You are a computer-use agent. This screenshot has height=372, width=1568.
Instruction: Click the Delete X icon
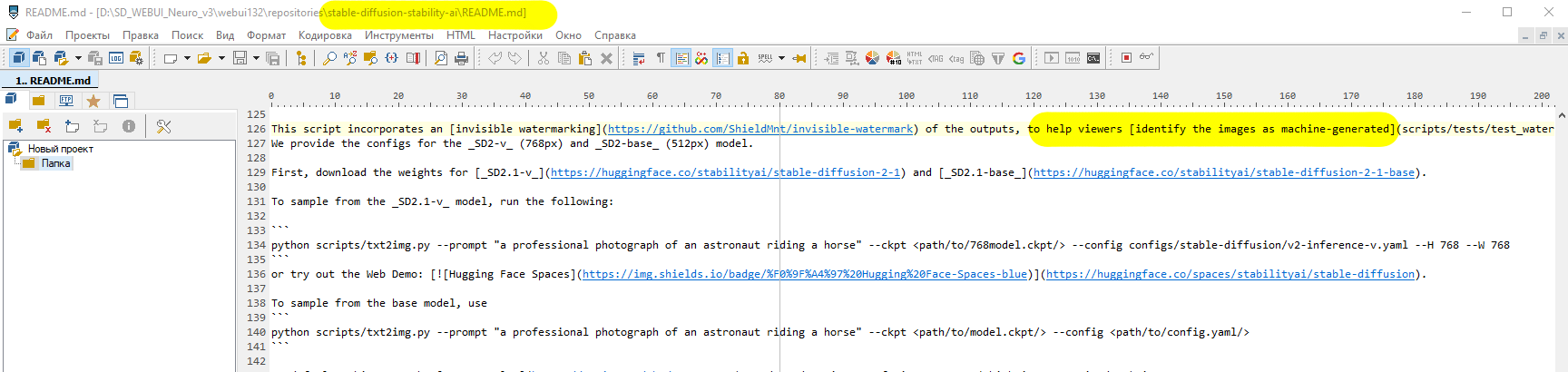pos(606,58)
